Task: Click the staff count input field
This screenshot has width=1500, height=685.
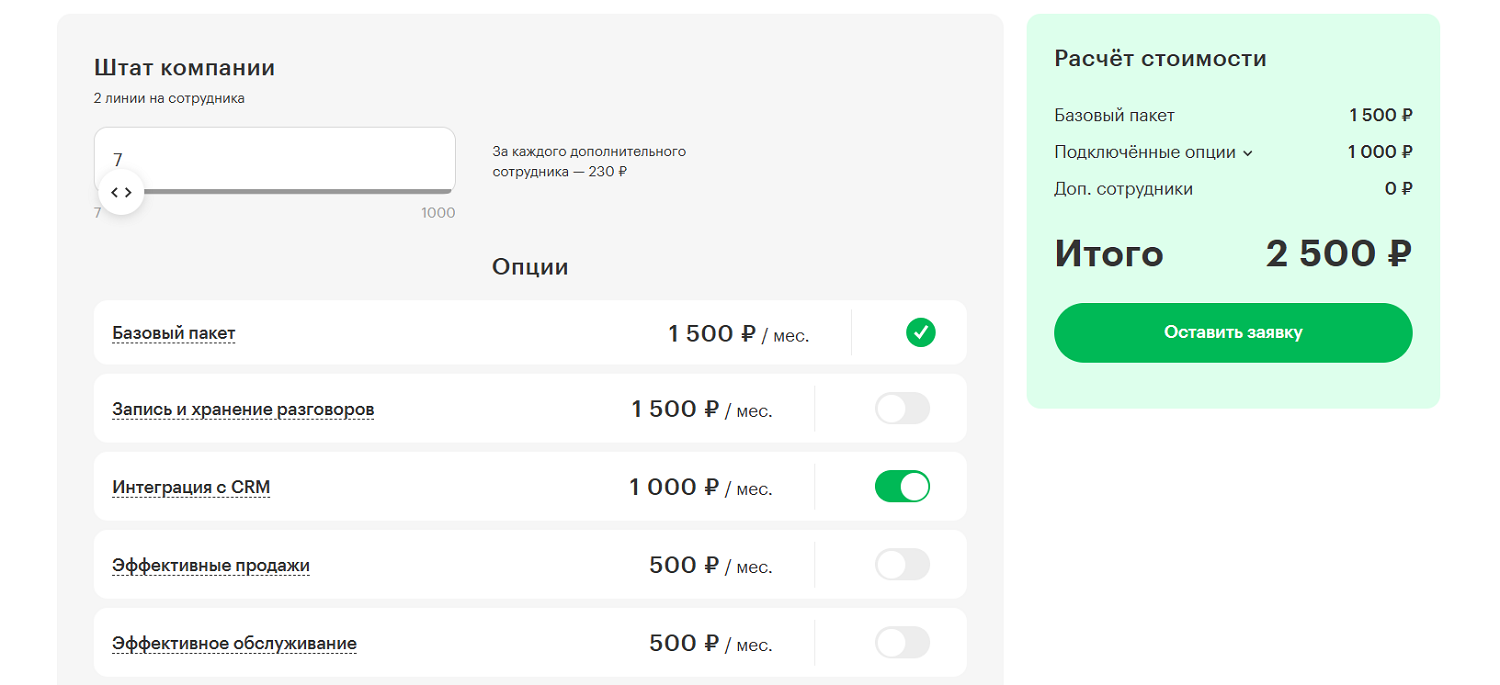Action: pyautogui.click(x=274, y=159)
